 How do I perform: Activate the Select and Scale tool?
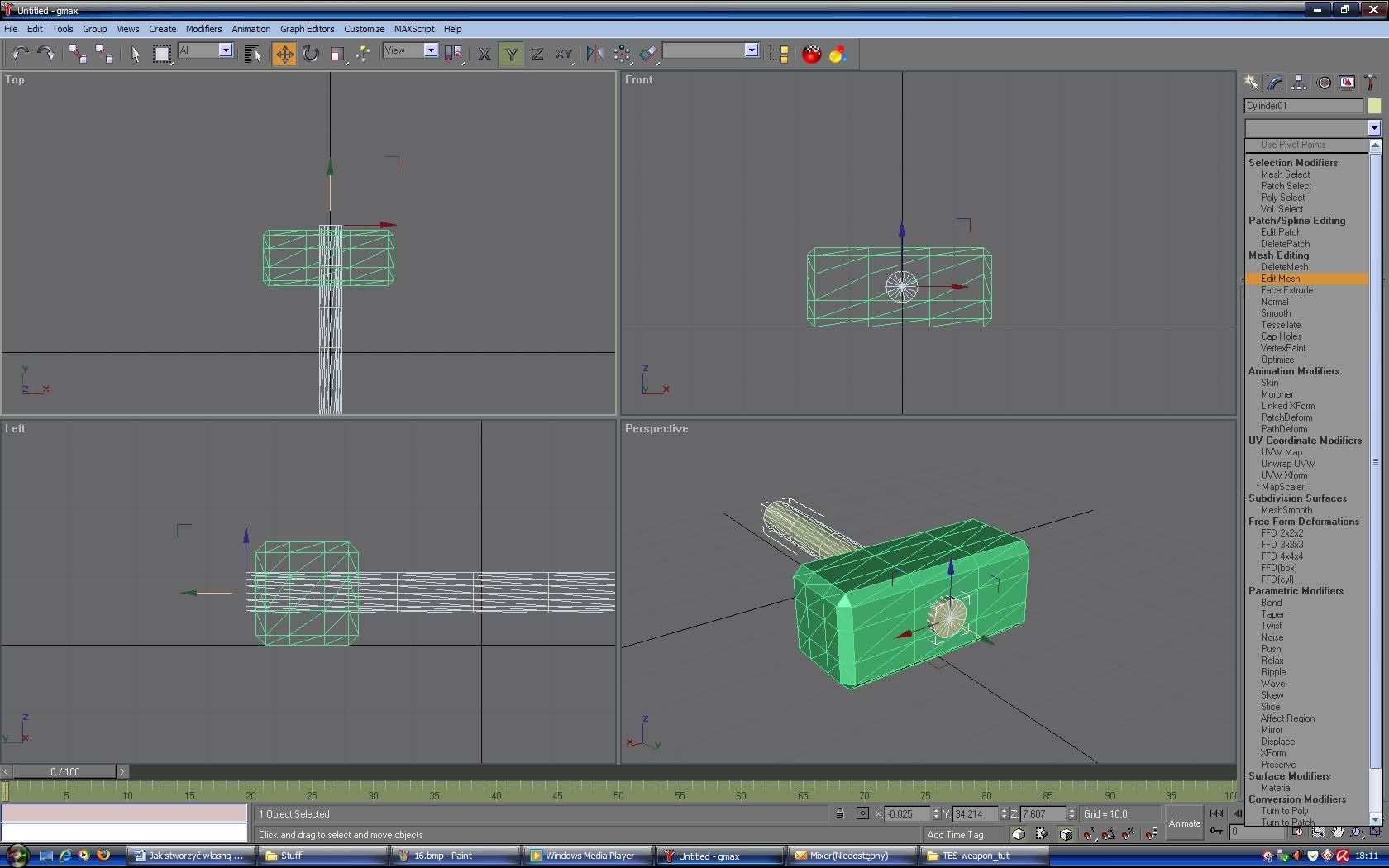click(337, 54)
